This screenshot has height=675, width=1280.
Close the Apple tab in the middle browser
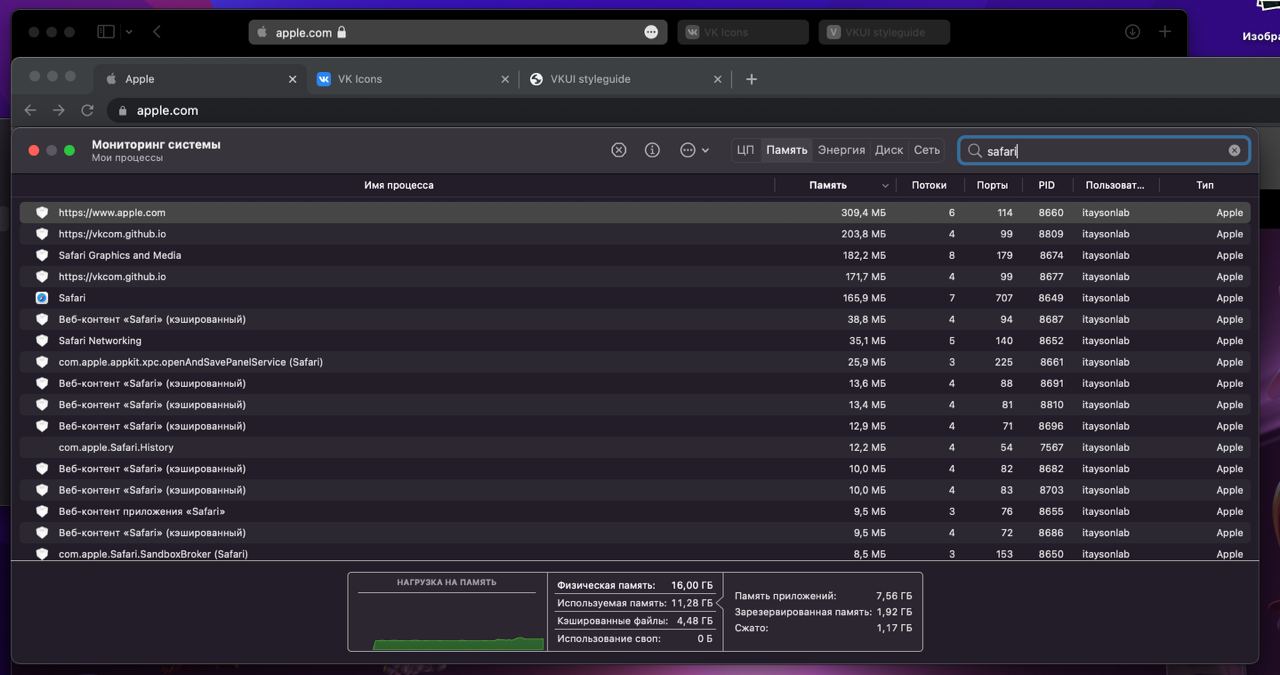click(293, 79)
